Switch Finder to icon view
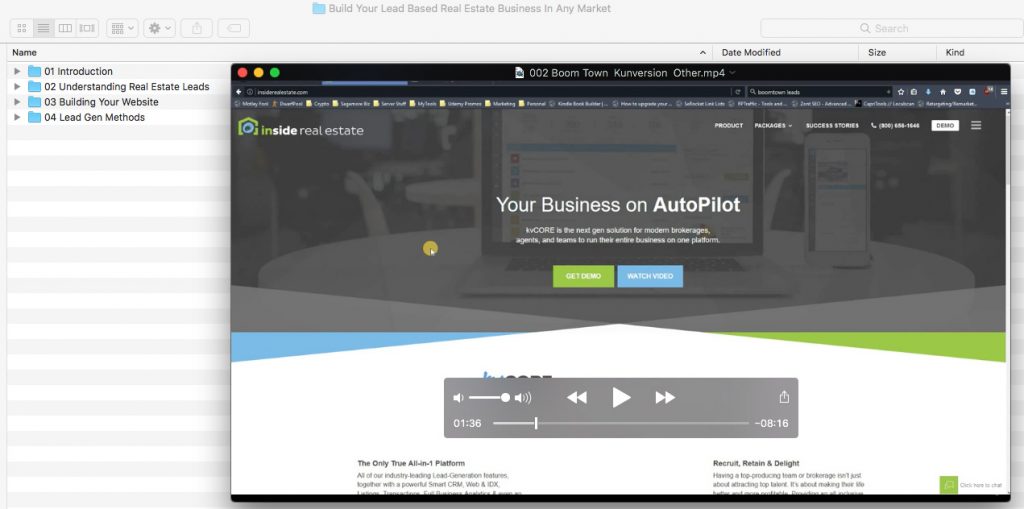This screenshot has height=509, width=1024. (x=22, y=28)
